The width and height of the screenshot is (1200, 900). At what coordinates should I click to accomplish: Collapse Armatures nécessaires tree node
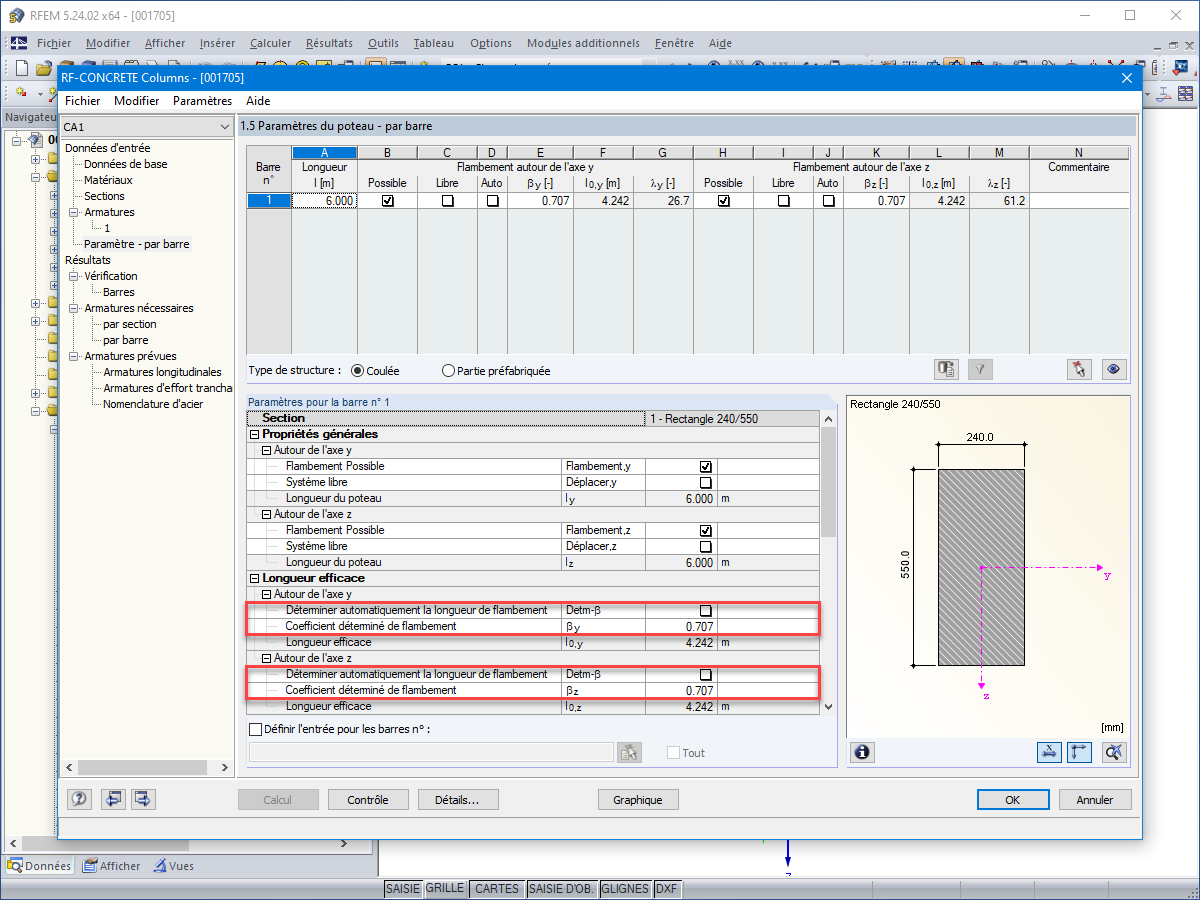73,308
